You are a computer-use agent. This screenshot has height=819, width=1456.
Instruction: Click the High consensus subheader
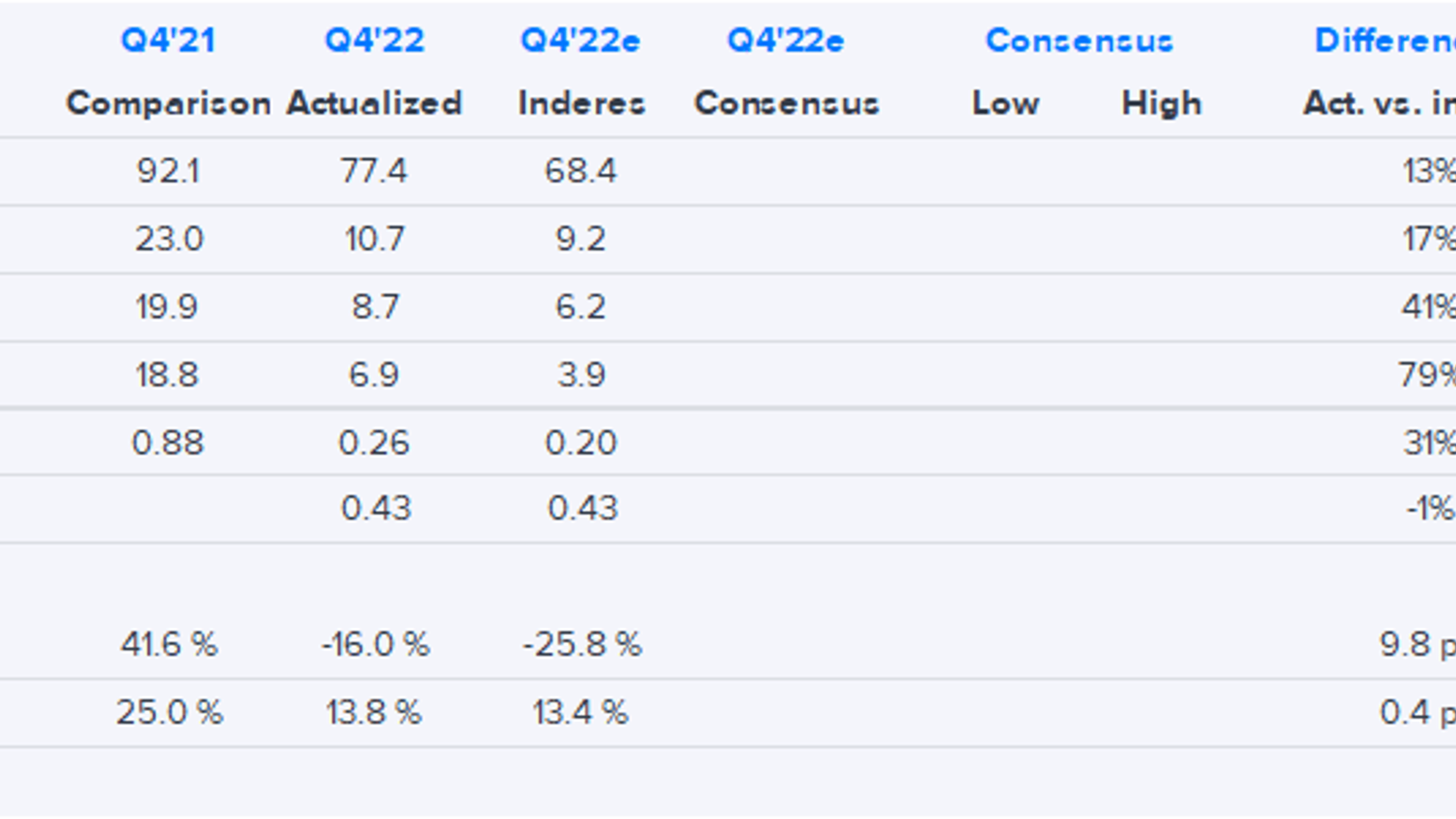point(1161,104)
